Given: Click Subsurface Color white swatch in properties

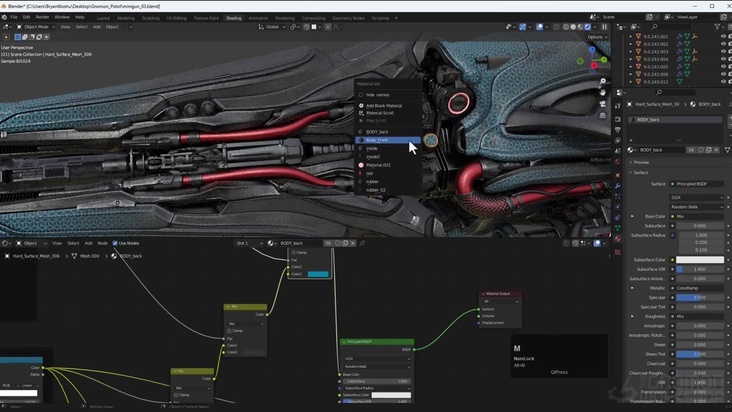Looking at the screenshot, I should click(700, 259).
